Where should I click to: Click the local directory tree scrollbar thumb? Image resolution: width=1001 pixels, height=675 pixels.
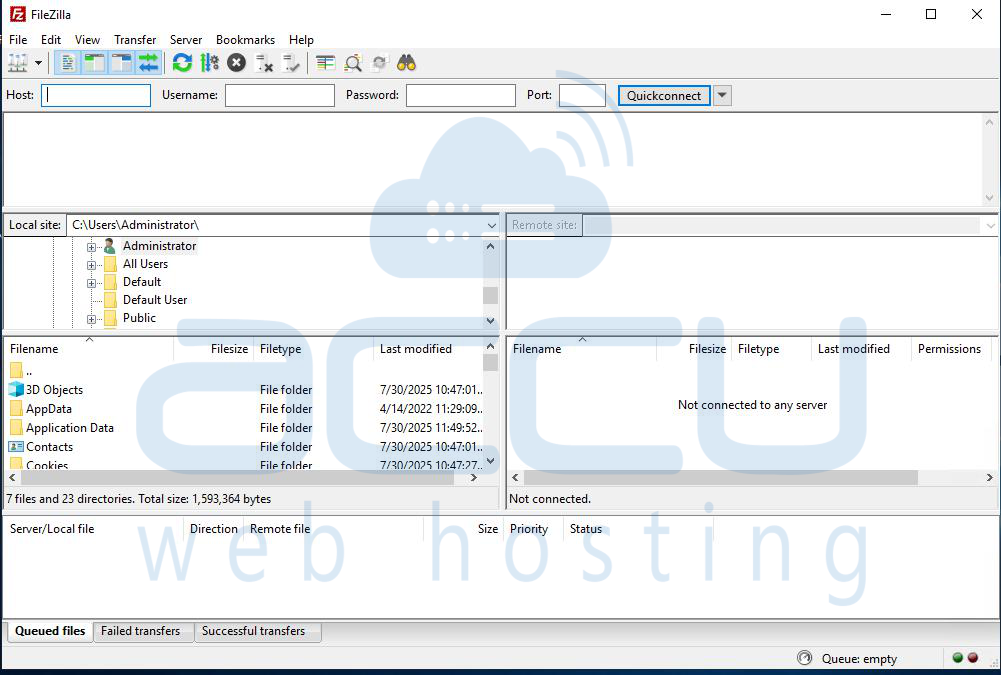coord(490,295)
